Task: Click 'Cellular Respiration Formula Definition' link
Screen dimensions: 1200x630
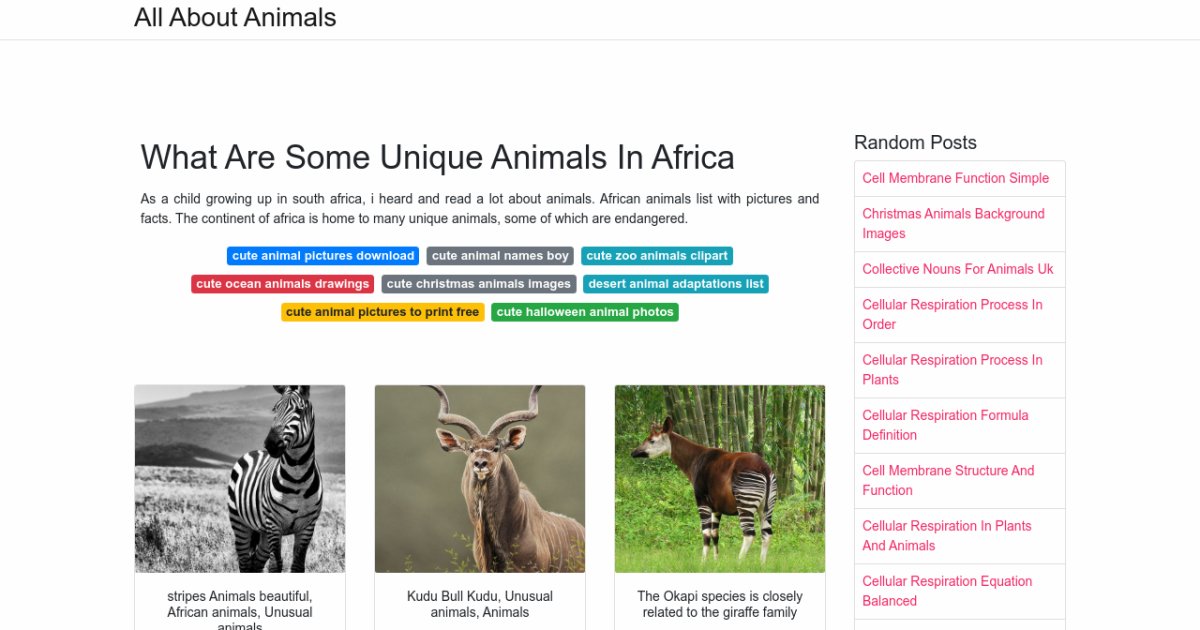Action: coord(945,425)
